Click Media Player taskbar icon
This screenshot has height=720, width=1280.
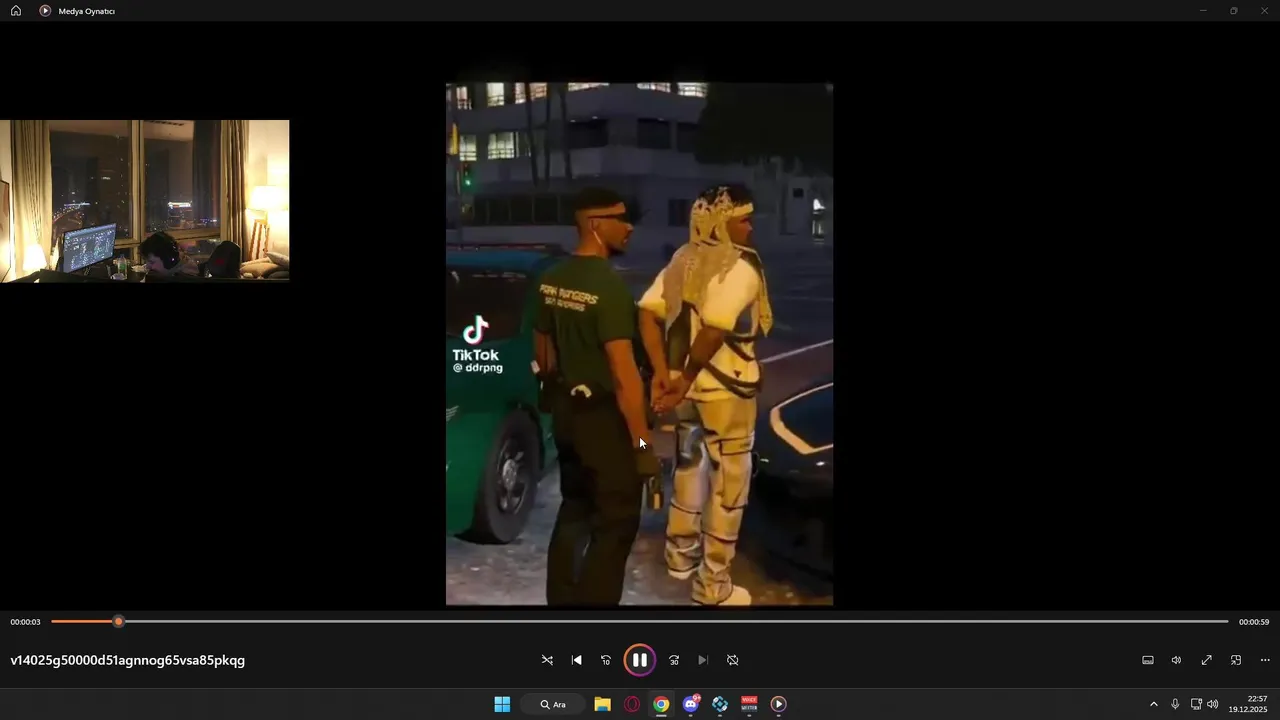click(x=778, y=704)
